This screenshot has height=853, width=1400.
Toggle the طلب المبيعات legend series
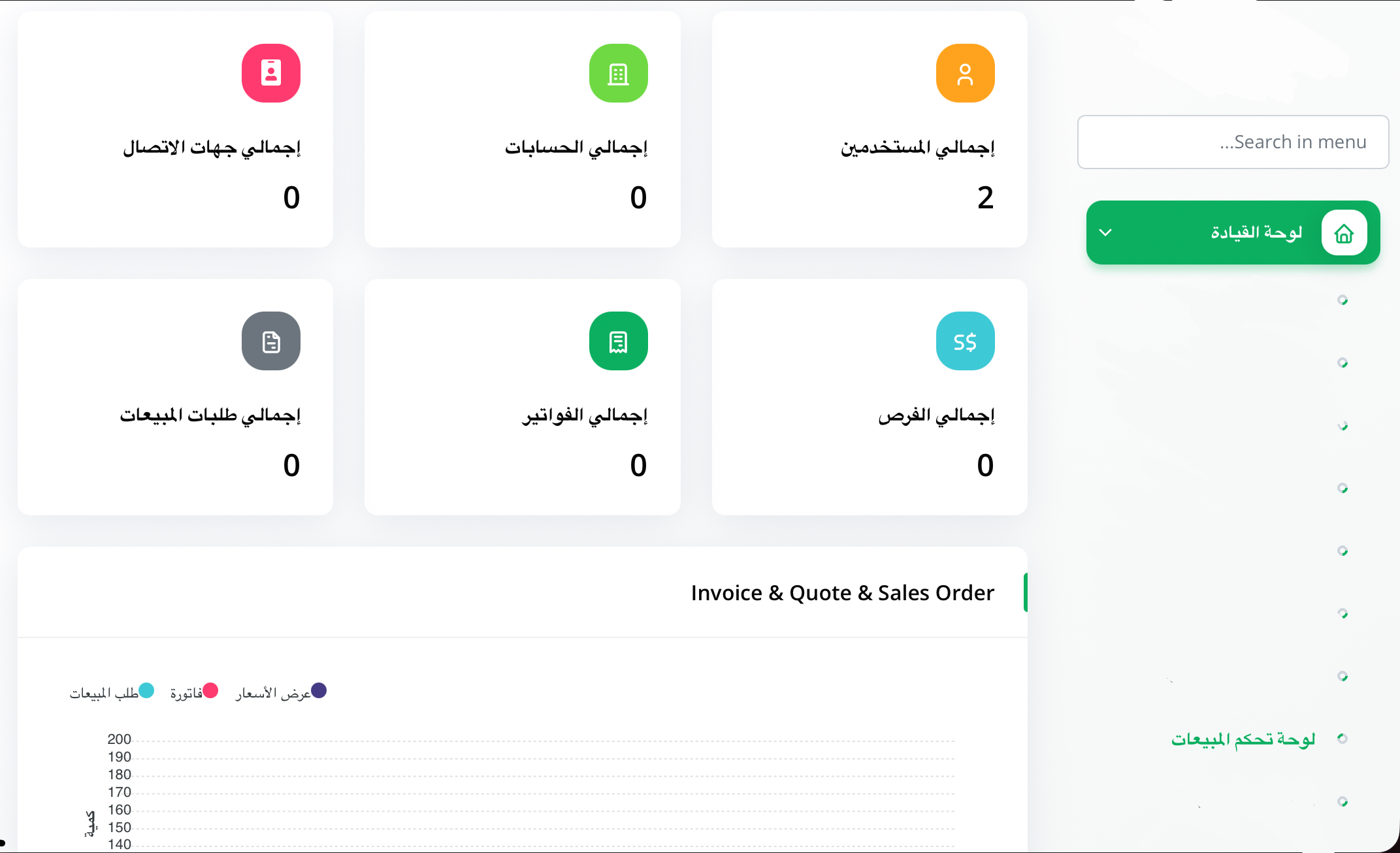[x=112, y=692]
